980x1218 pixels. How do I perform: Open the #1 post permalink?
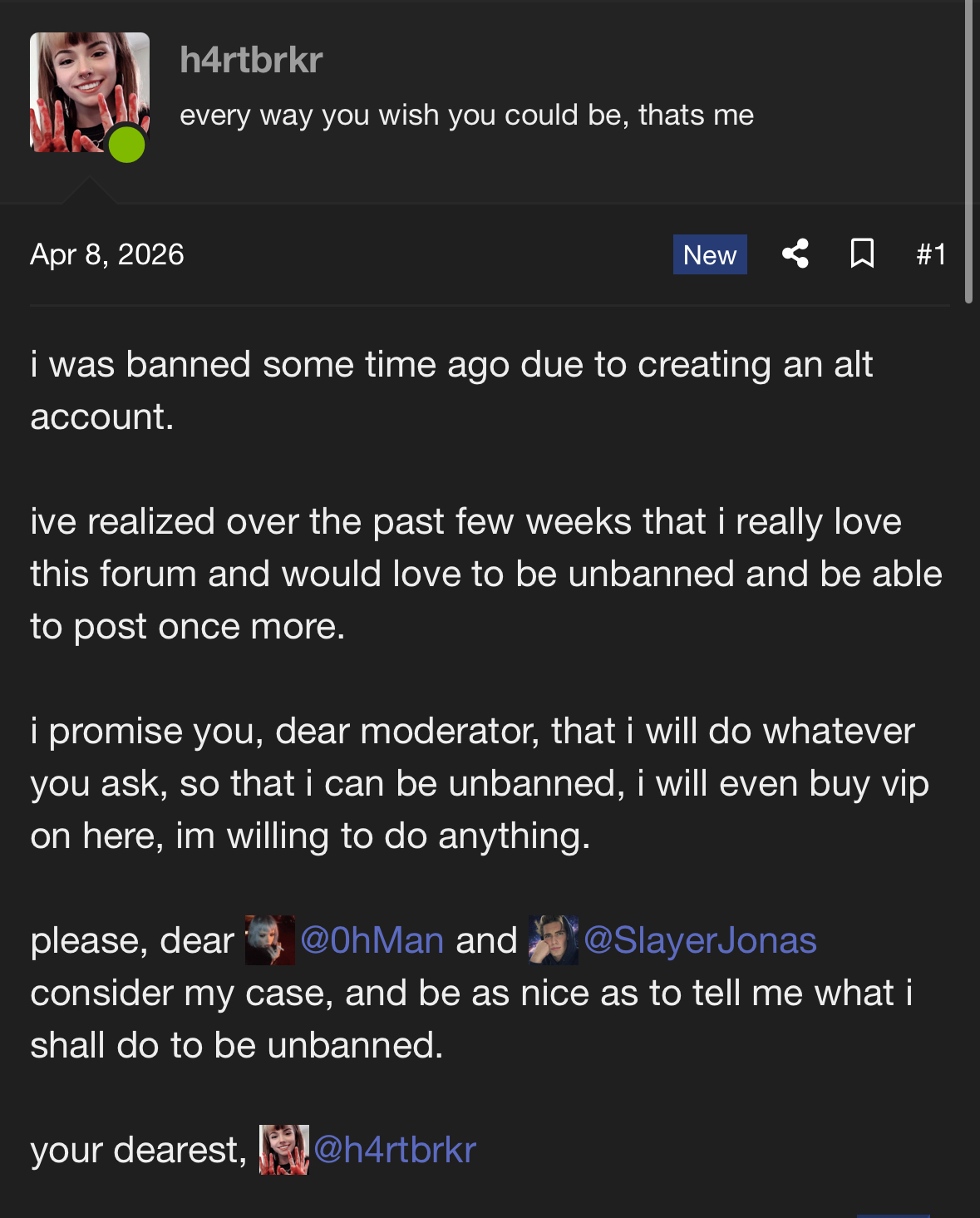pos(931,254)
